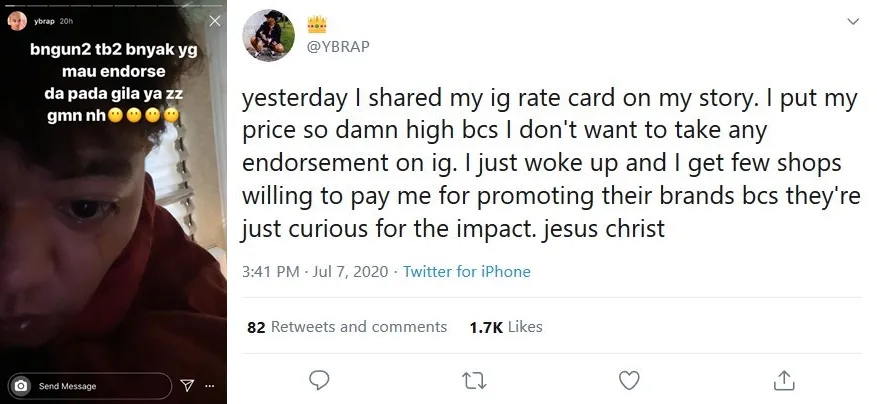Viewport: 877px width, 404px height.
Task: Expand the tweet options chevron
Action: (x=853, y=22)
